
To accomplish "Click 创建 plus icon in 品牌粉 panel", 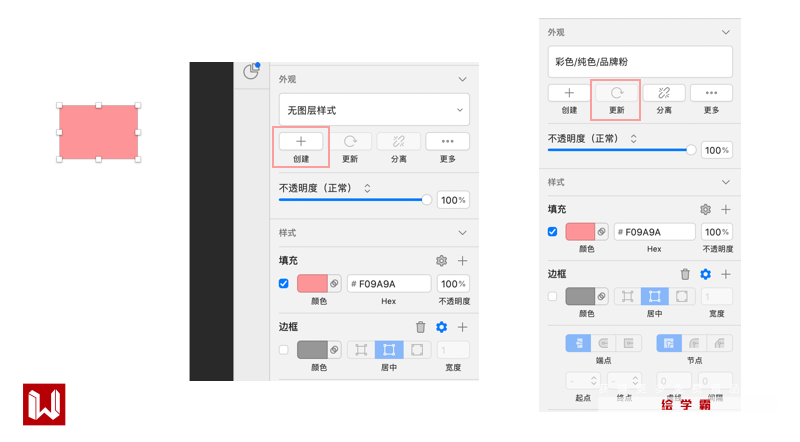I will (569, 93).
